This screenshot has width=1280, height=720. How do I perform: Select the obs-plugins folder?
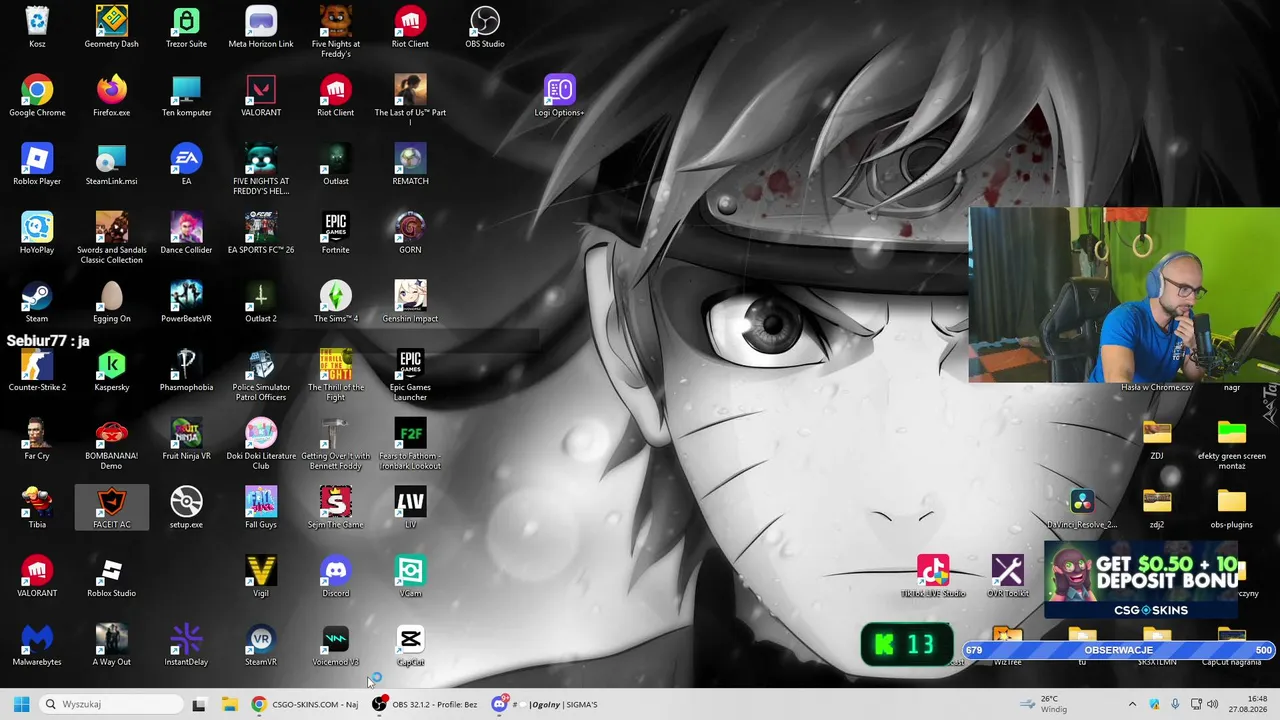(x=1232, y=508)
